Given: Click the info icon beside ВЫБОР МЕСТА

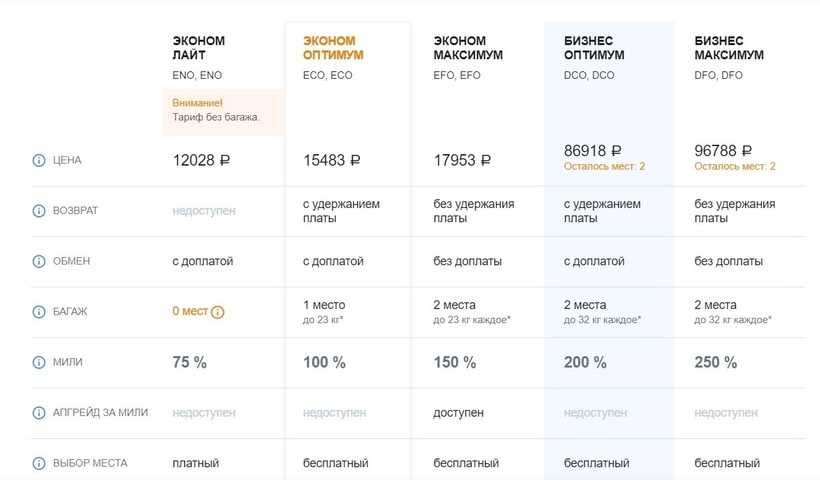Looking at the screenshot, I should (39, 463).
